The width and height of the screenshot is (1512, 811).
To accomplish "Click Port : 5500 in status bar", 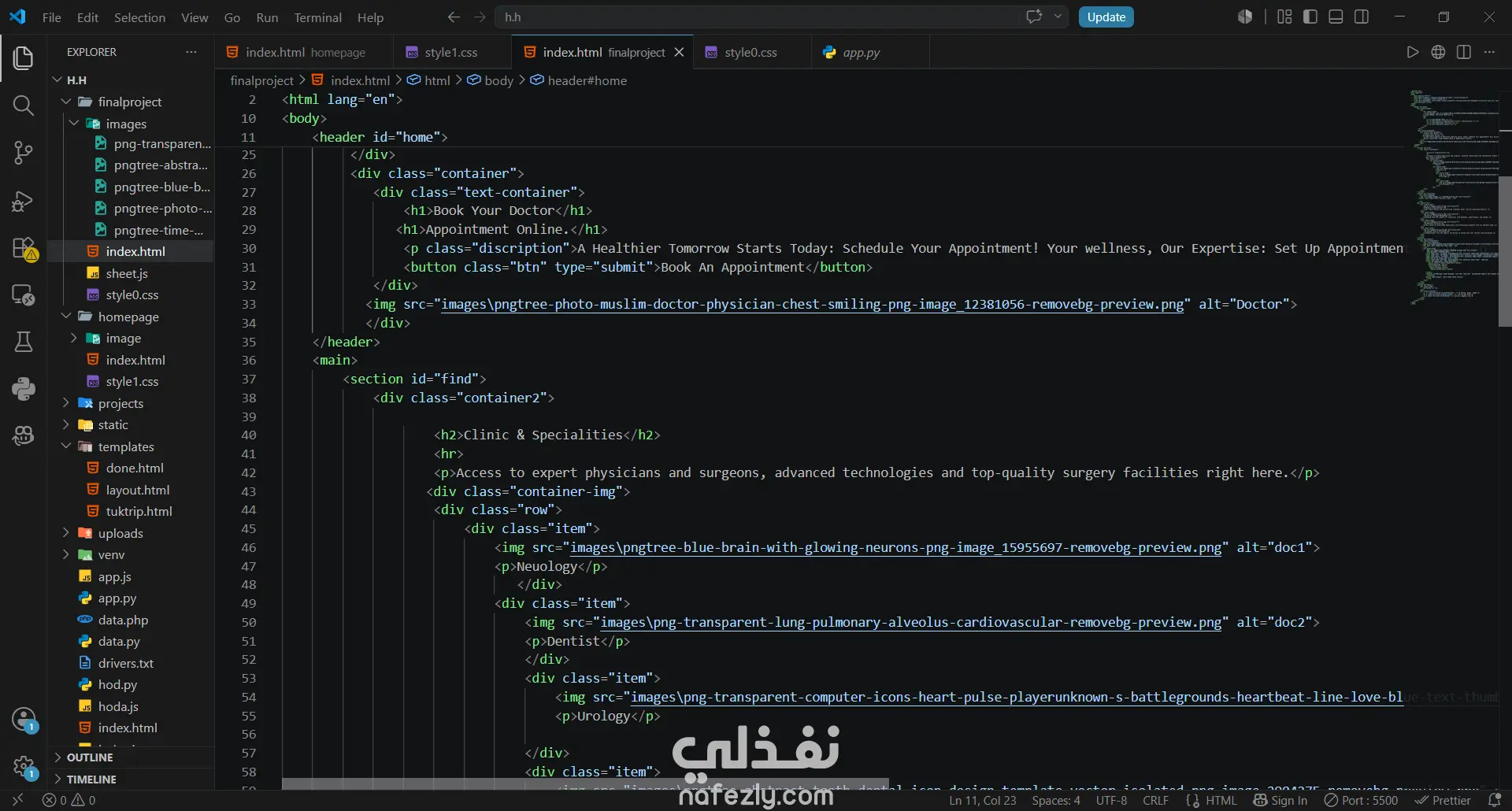I will click(x=1361, y=800).
